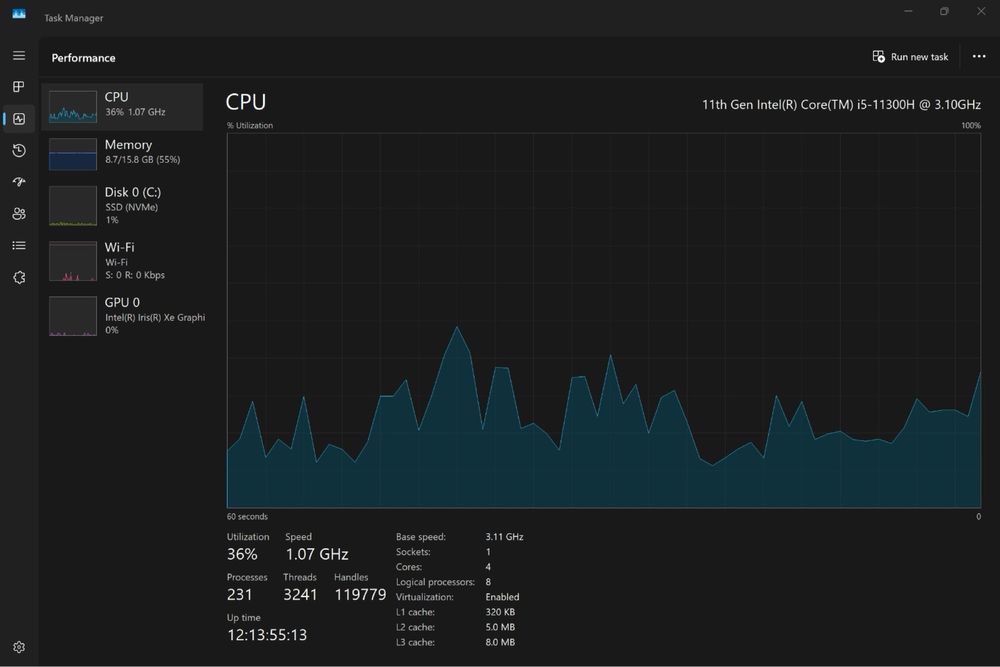
Task: Click the Utilization 36% value
Action: pos(242,554)
